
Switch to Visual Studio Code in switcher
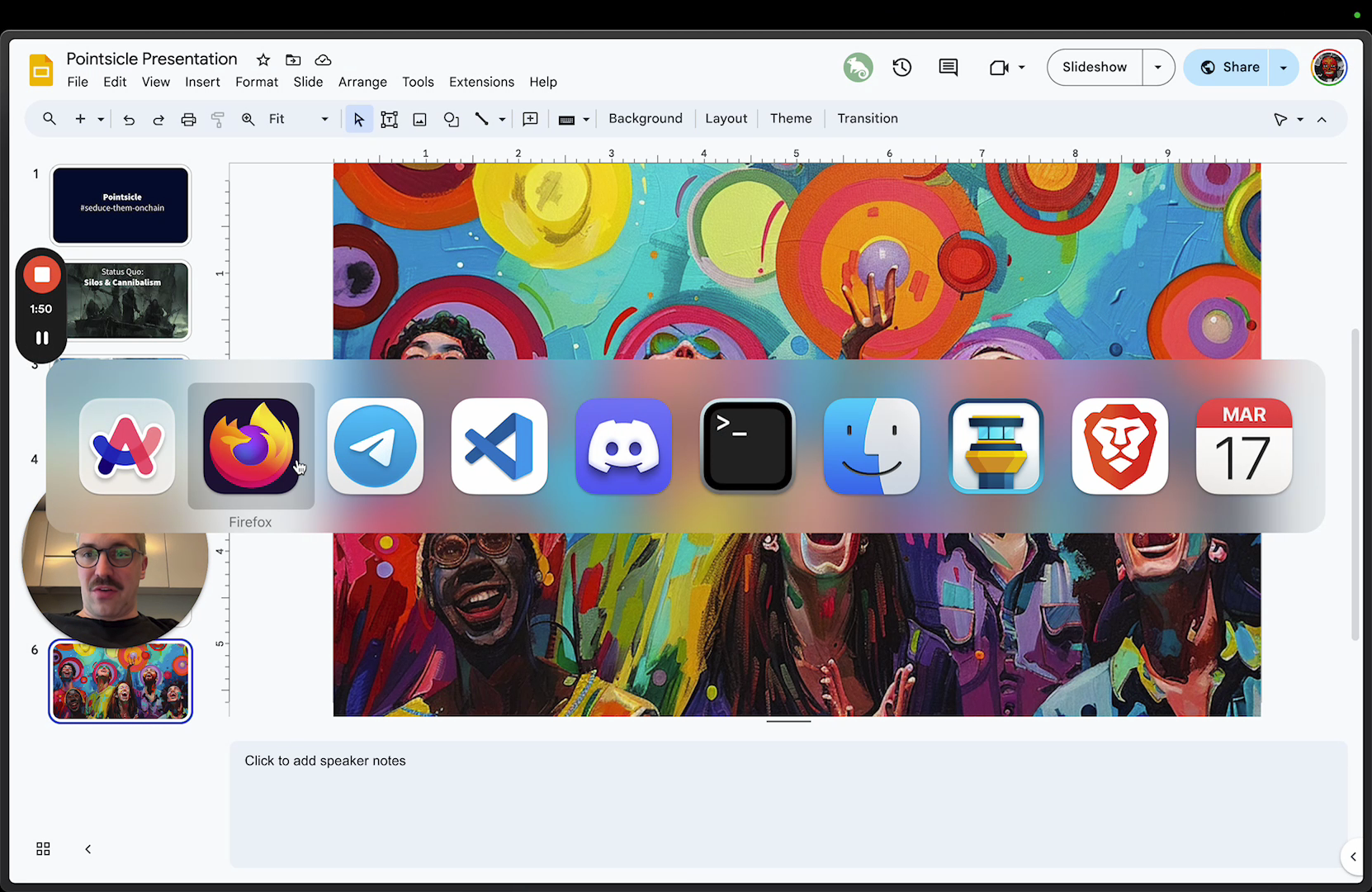[499, 446]
